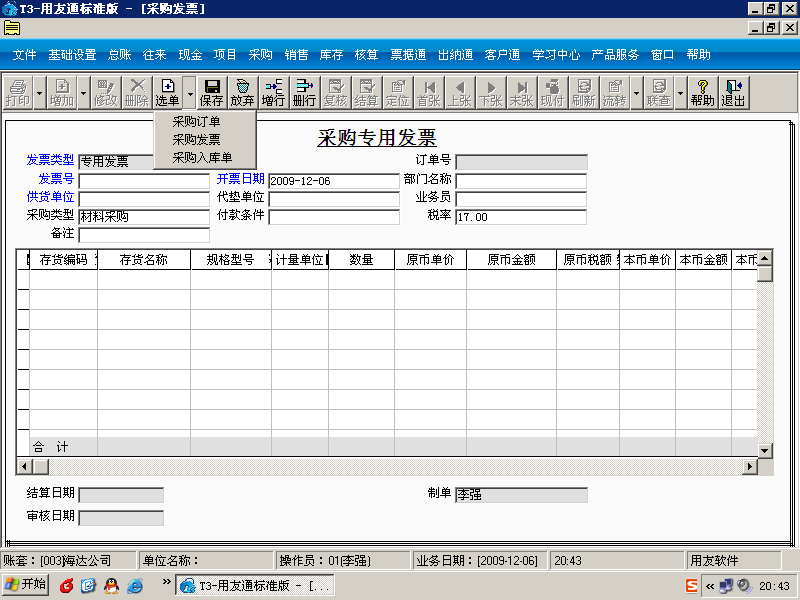
Task: Expand the 打印 dropdown arrow
Action: [x=40, y=92]
